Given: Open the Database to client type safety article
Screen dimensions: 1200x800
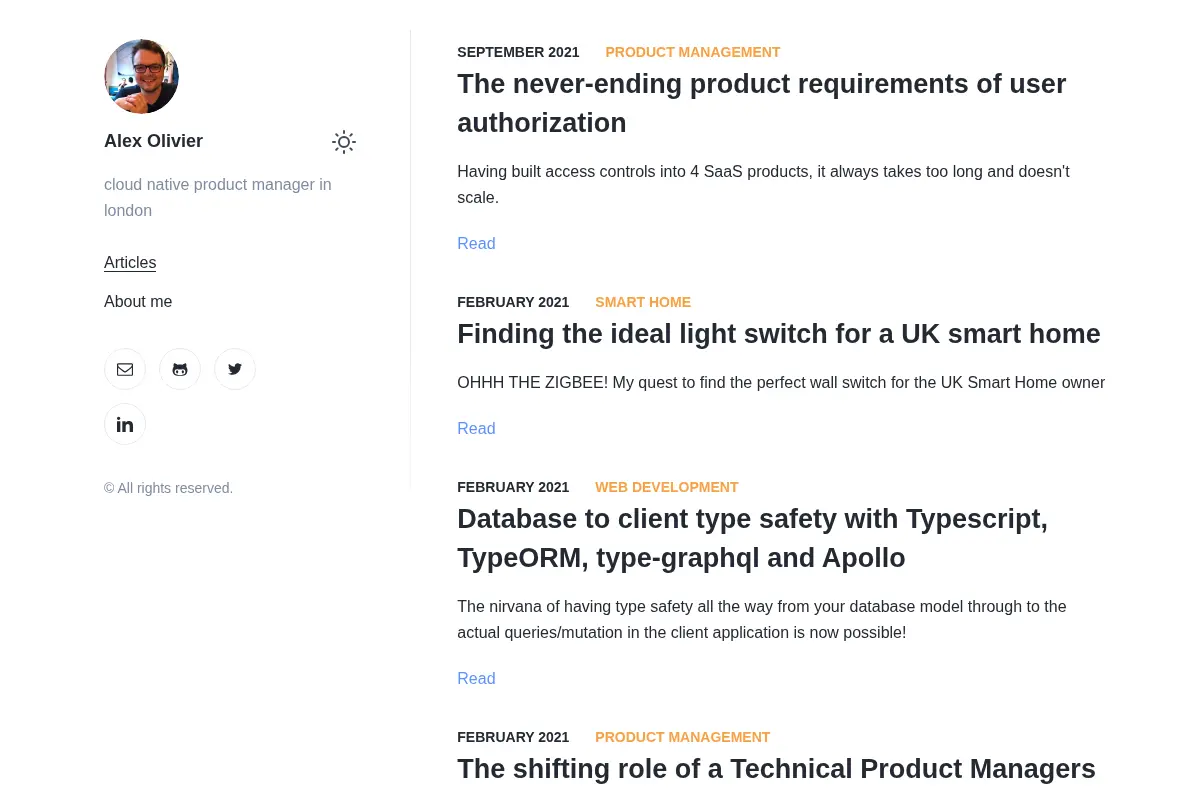Looking at the screenshot, I should pos(753,538).
